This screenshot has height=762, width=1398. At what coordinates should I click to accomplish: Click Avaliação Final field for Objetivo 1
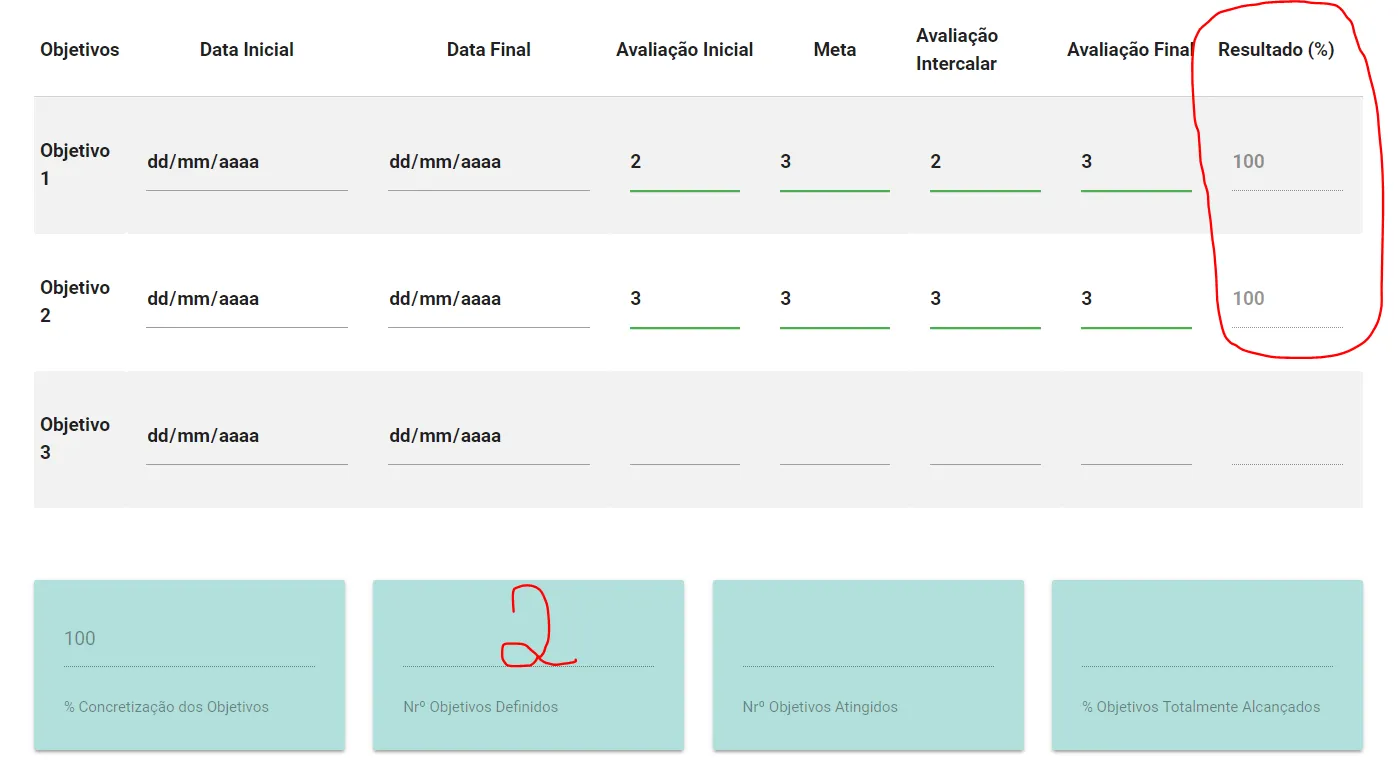click(1135, 162)
